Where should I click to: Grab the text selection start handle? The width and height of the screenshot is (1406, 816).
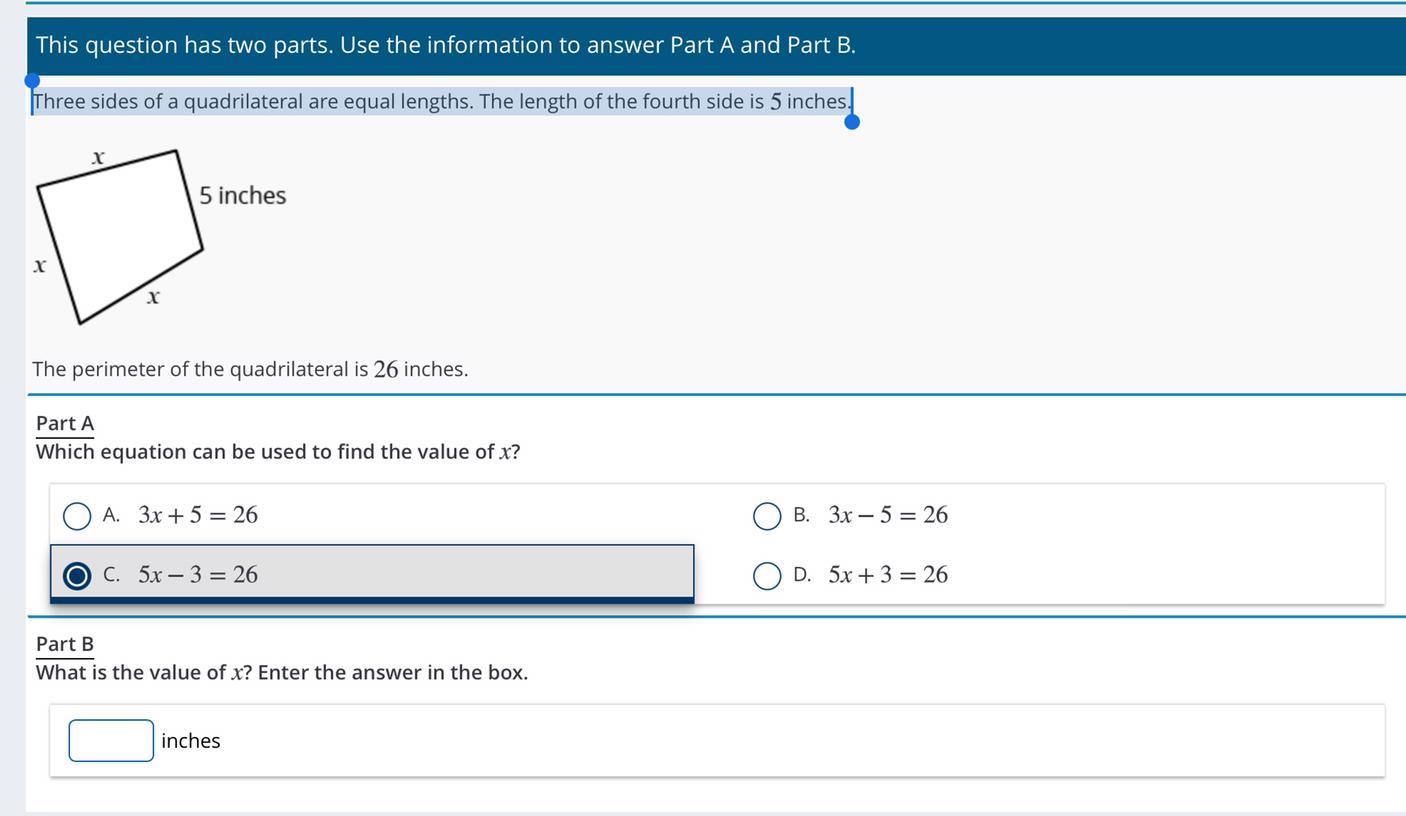(32, 80)
